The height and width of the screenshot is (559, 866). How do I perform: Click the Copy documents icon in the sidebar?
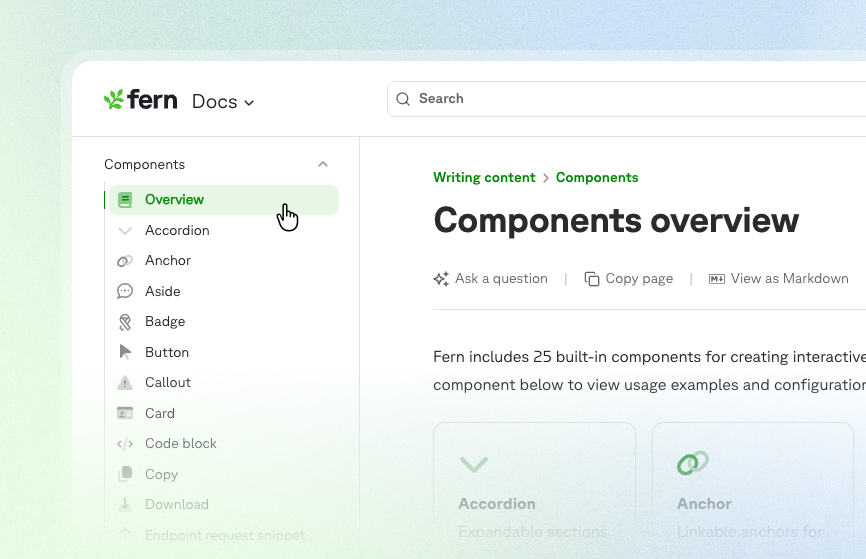tap(125, 474)
